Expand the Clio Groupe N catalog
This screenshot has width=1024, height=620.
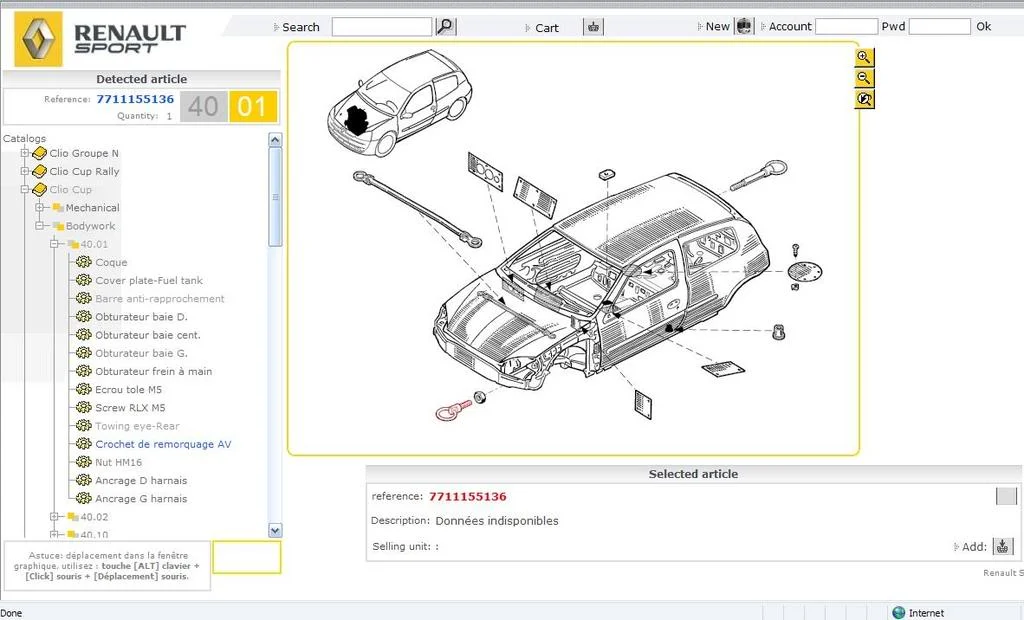click(x=24, y=153)
